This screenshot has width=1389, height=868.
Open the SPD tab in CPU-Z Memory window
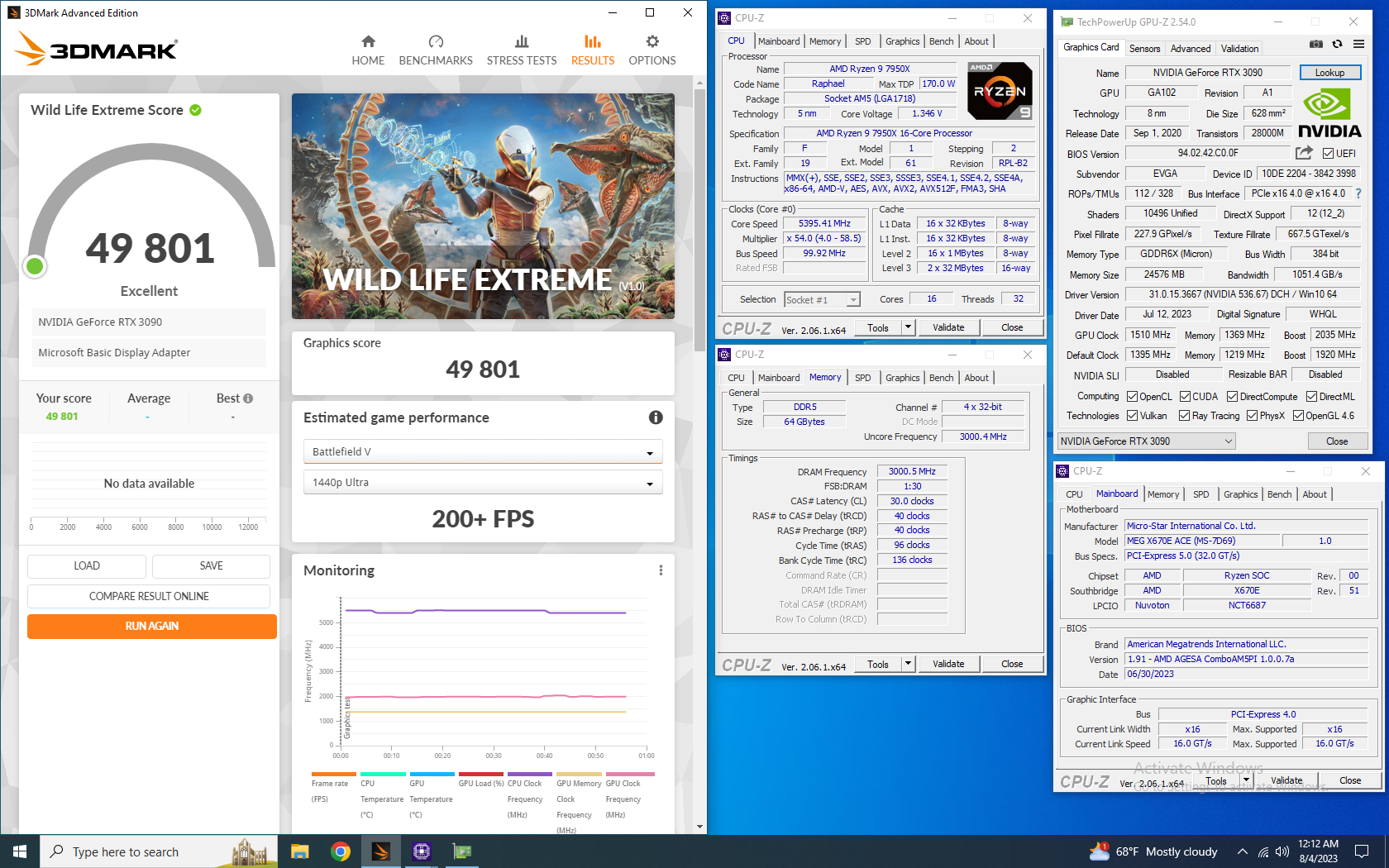click(x=862, y=378)
